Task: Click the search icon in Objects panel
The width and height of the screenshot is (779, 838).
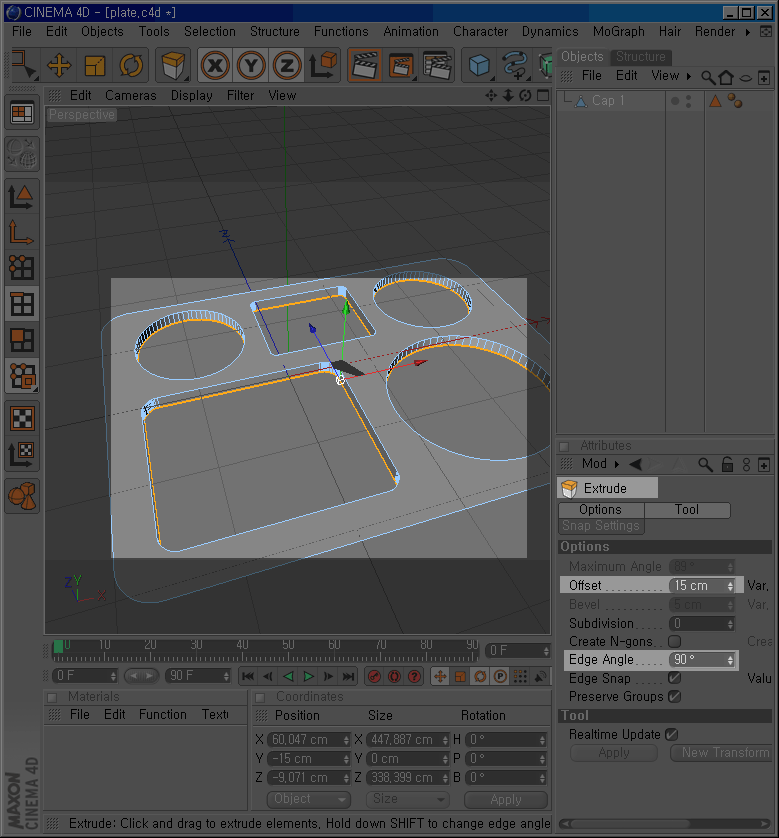Action: [x=708, y=77]
